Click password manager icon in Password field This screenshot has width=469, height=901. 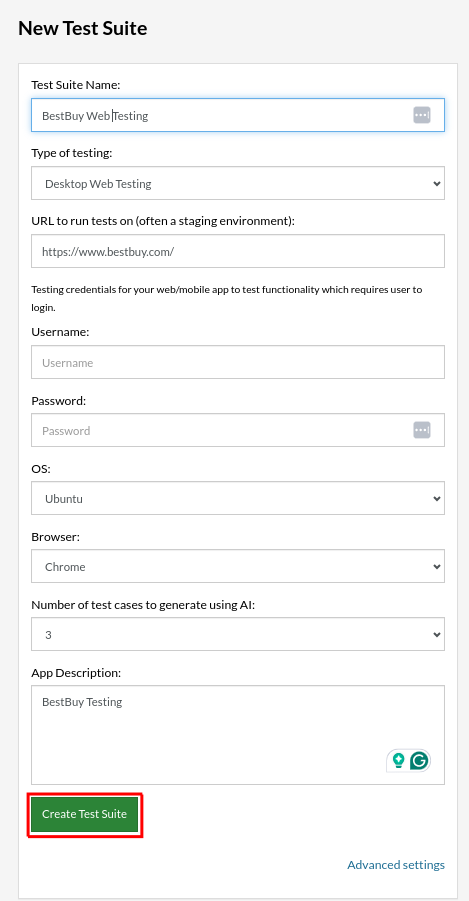[x=422, y=430]
